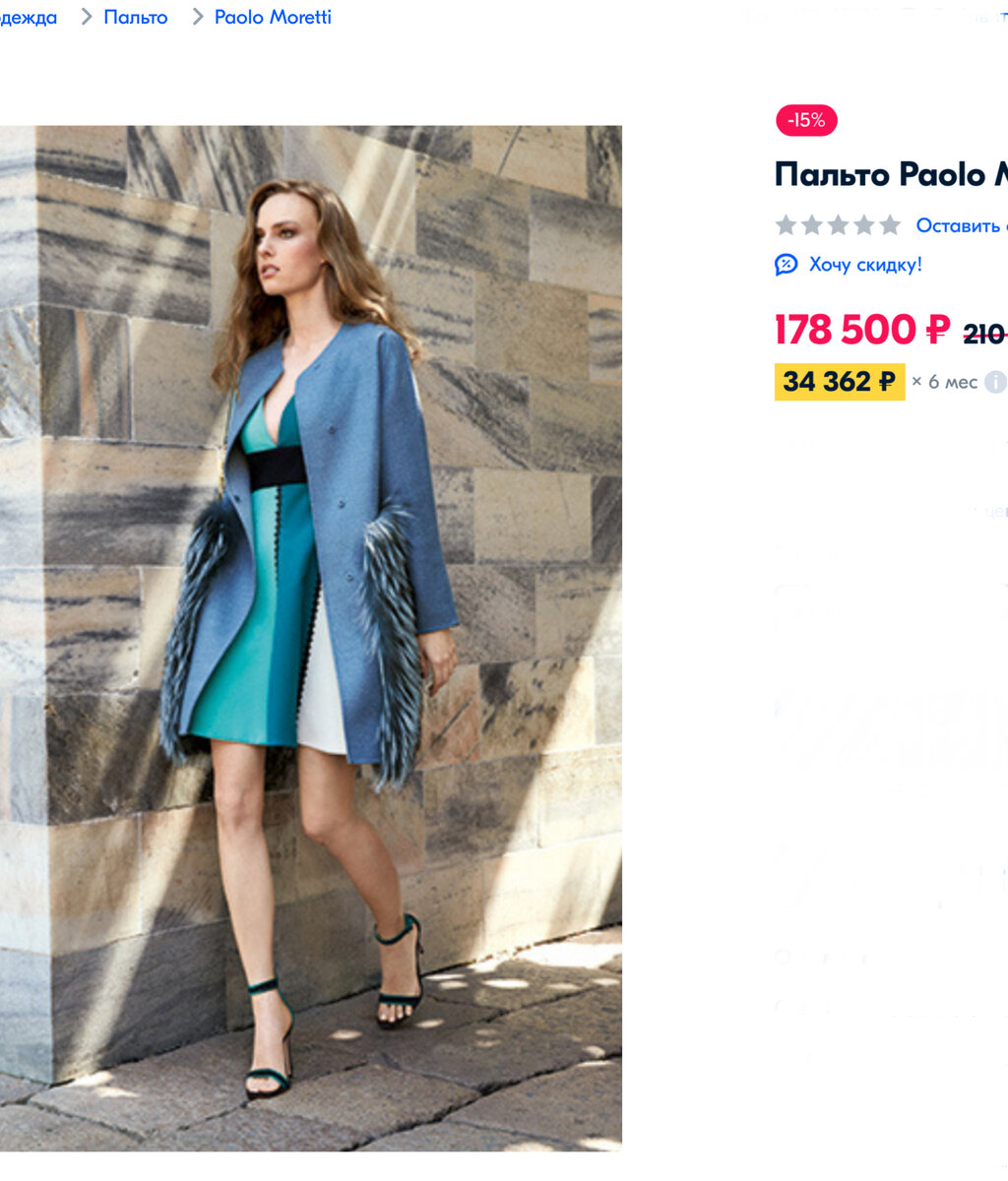Click the crossed-out old price
The image size is (1008, 1181).
984,335
